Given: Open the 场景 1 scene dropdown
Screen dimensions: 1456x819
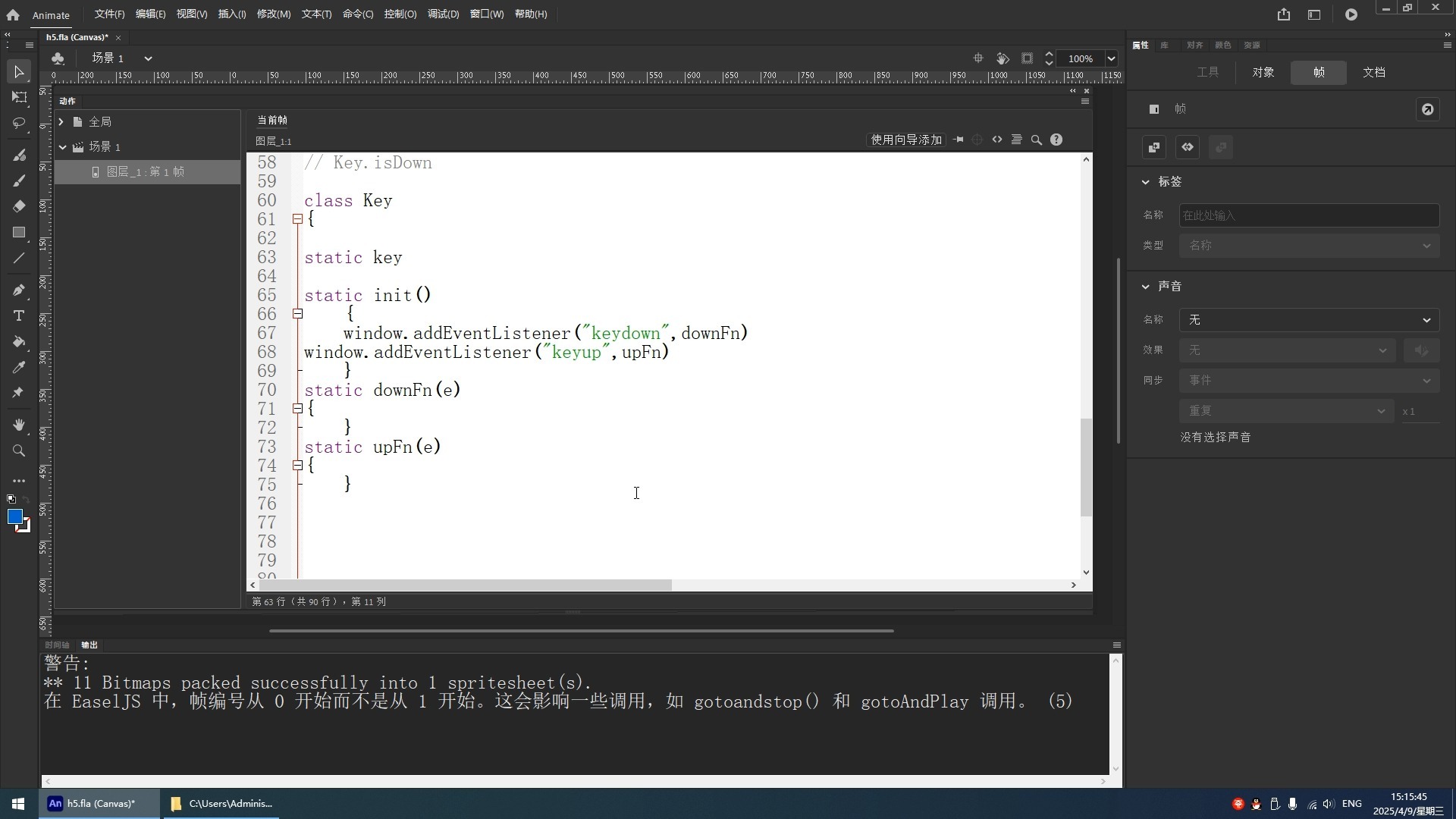Looking at the screenshot, I should pos(148,58).
